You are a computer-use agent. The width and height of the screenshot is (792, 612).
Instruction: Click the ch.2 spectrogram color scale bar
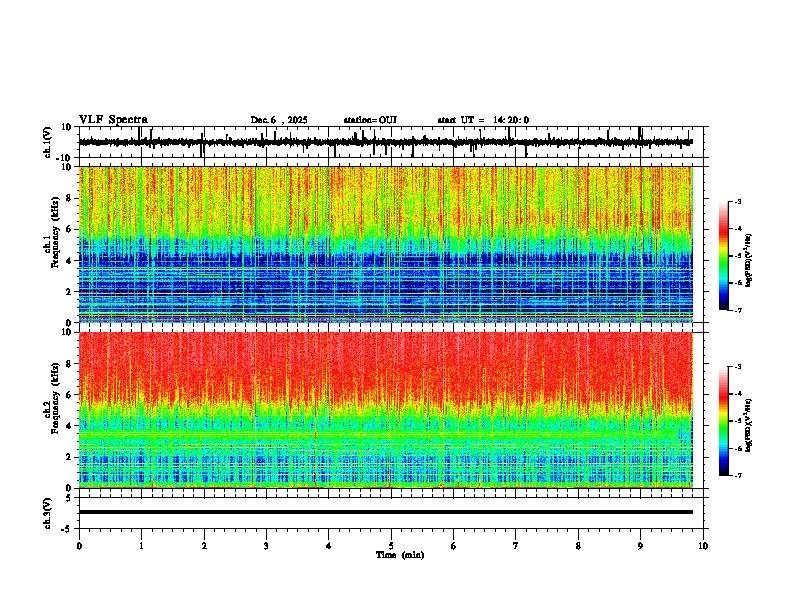[x=723, y=421]
